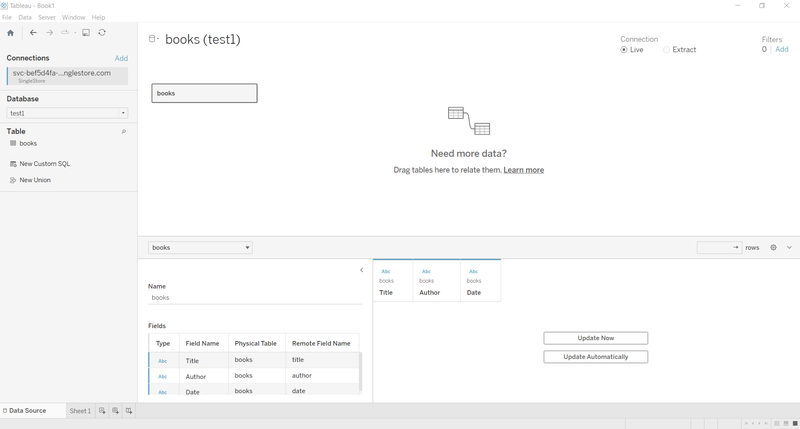Click the New Worksheet icon

coord(102,411)
